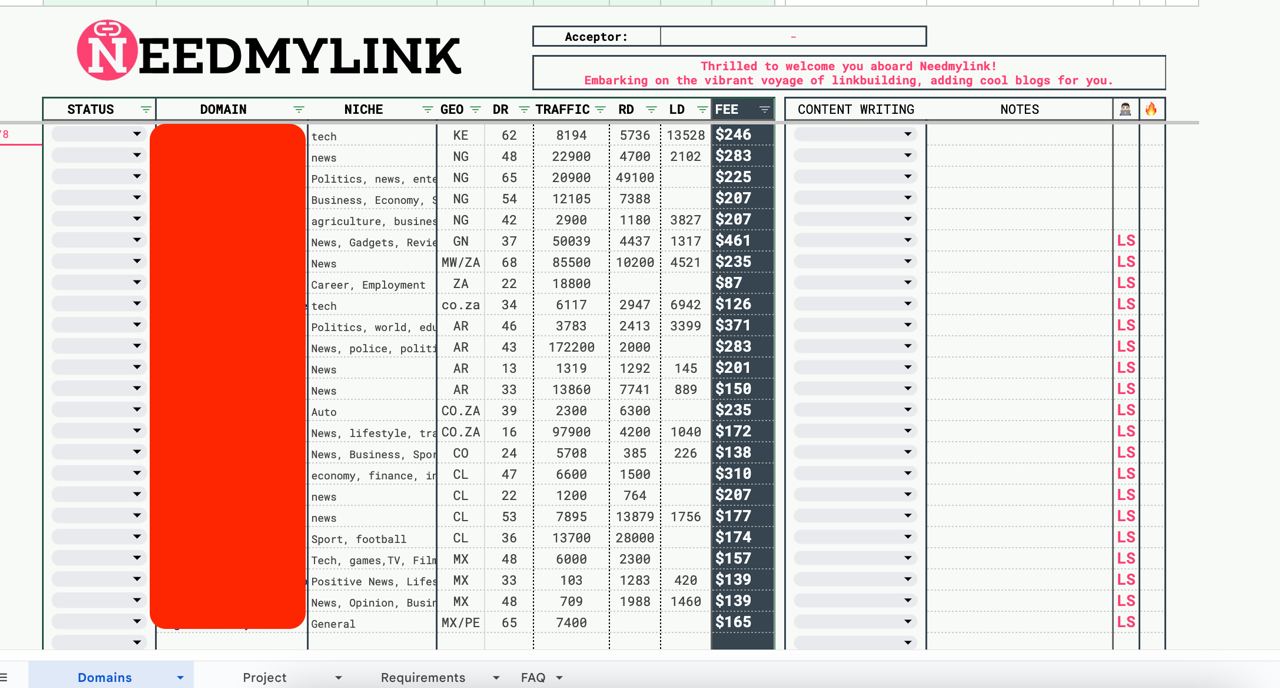Click the LS link in the $165 General row
Screen dimensions: 1280x688
click(x=1126, y=622)
